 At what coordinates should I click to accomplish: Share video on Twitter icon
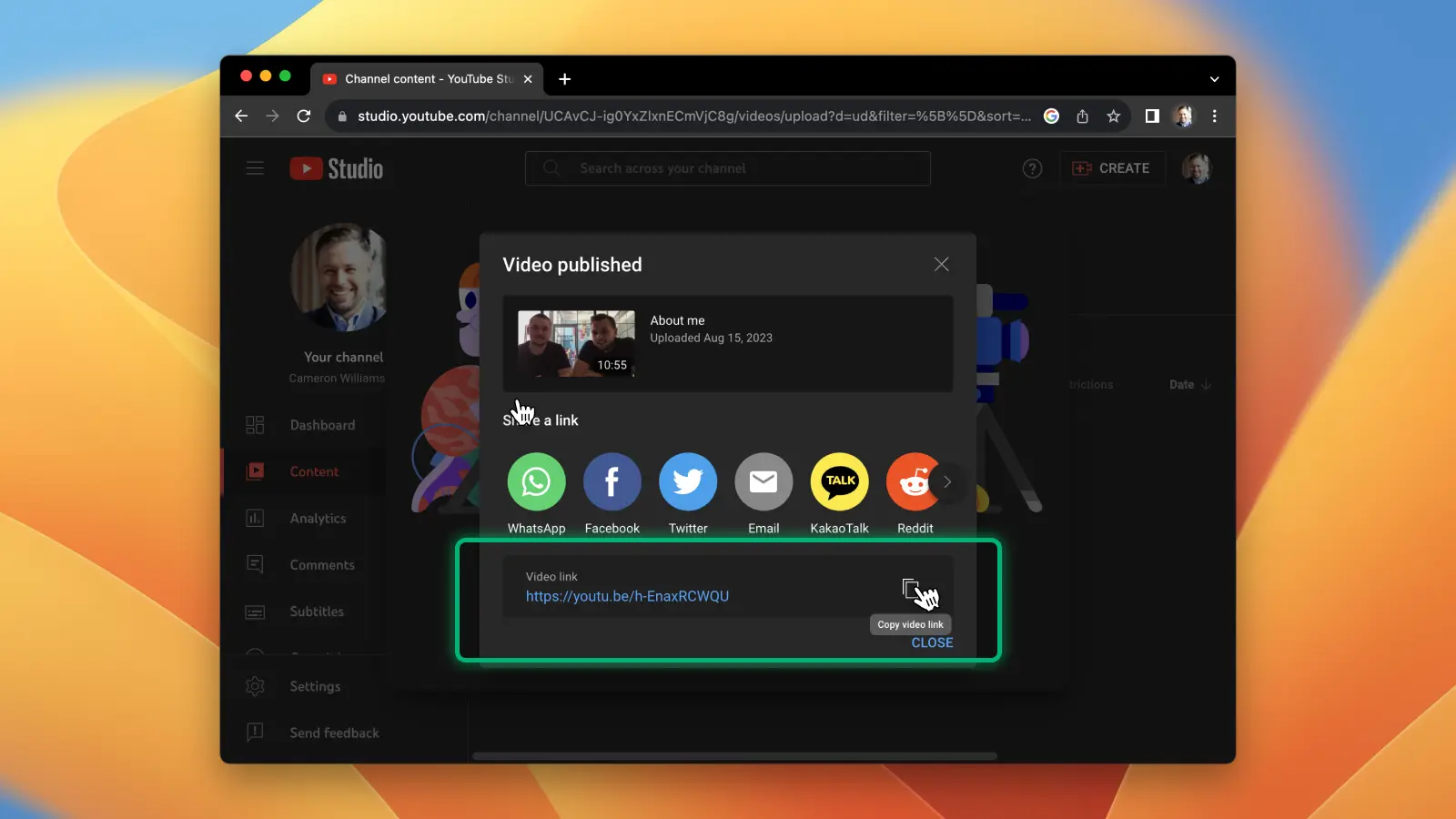tap(688, 481)
